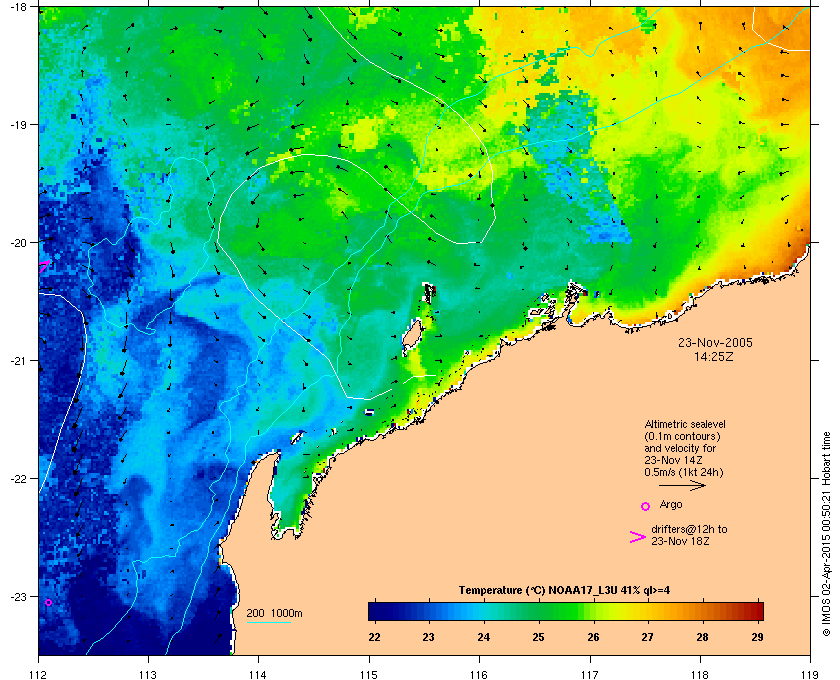Click the '27' value on the temperature scale
Image resolution: width=840 pixels, height=680 pixels.
click(x=648, y=637)
